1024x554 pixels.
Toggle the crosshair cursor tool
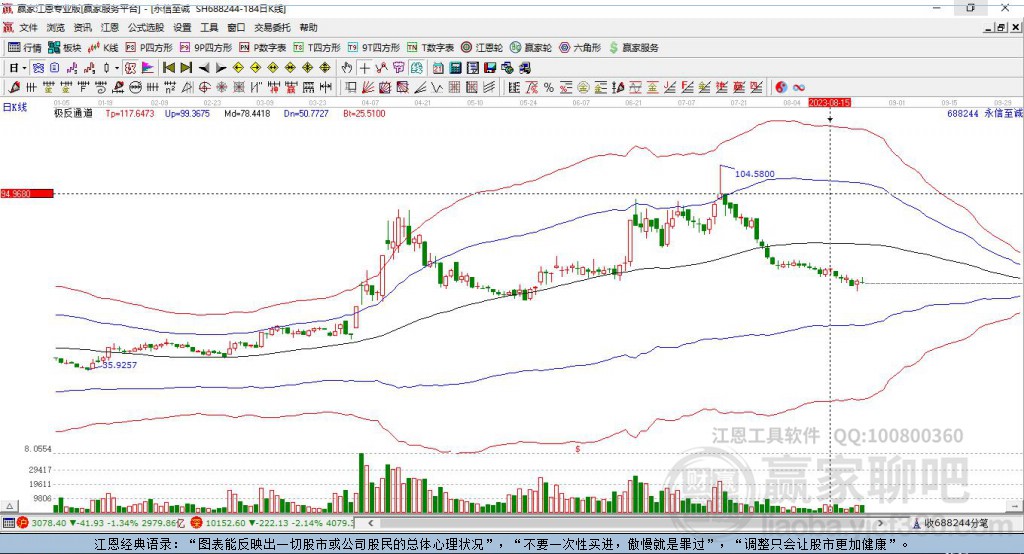pos(364,68)
